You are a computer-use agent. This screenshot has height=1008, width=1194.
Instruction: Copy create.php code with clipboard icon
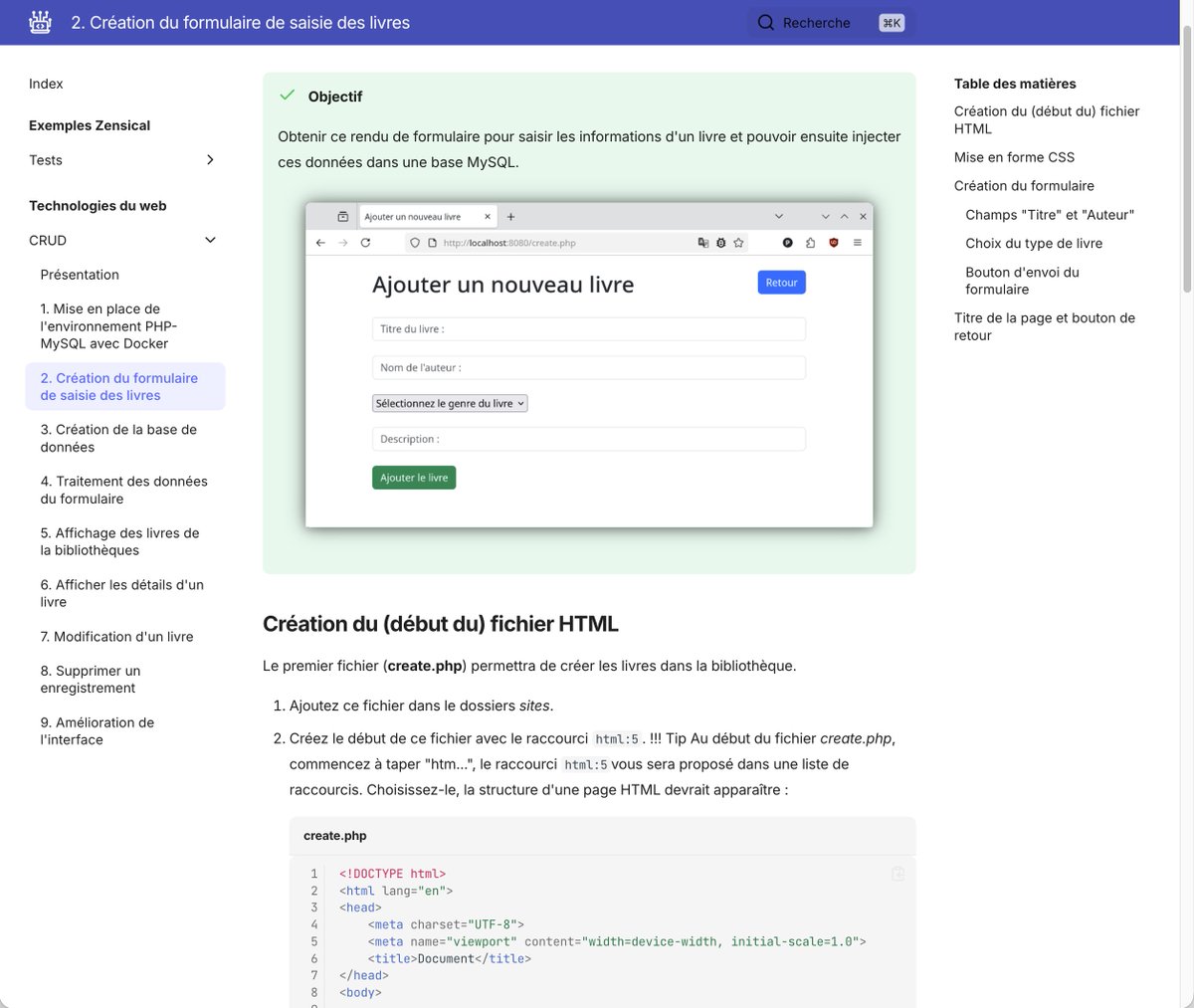point(897,874)
